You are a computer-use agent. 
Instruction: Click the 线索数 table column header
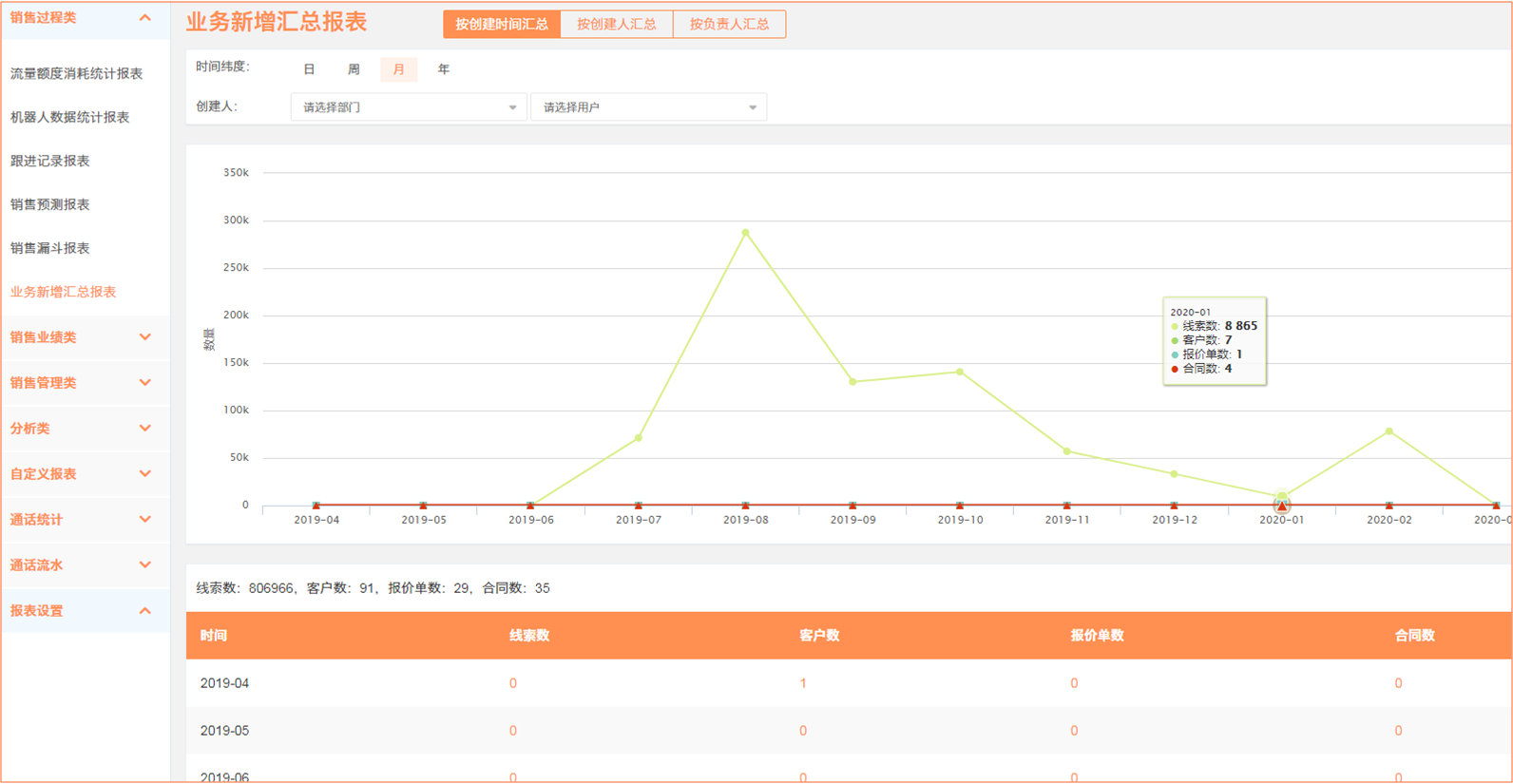tap(529, 636)
